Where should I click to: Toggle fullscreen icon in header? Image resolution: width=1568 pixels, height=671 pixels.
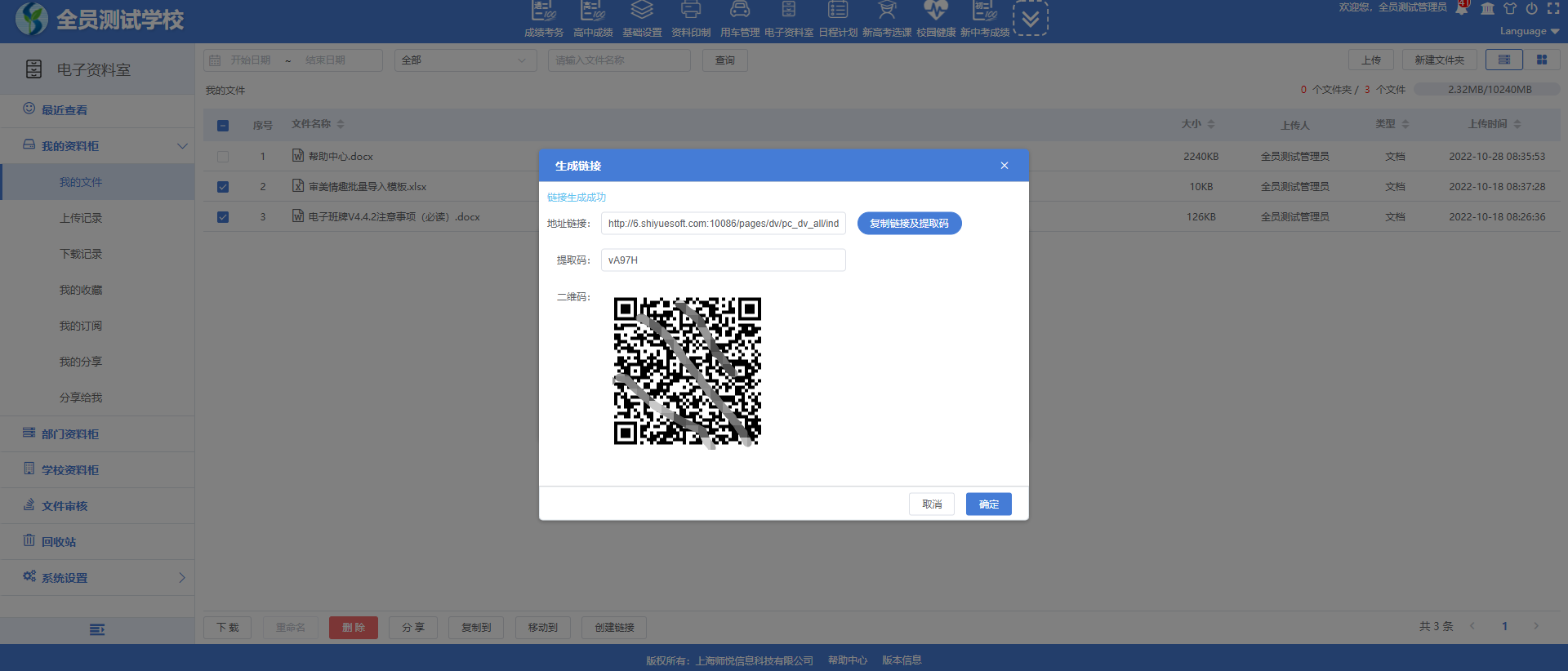click(1553, 8)
